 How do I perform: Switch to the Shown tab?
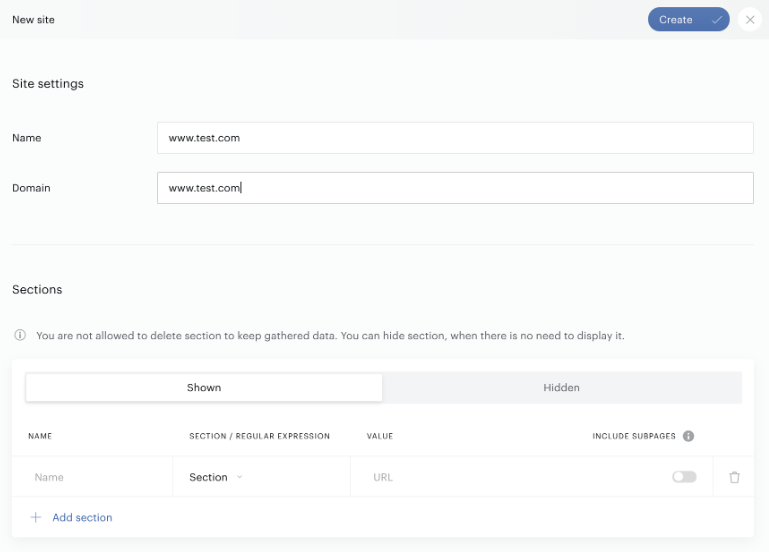[204, 387]
